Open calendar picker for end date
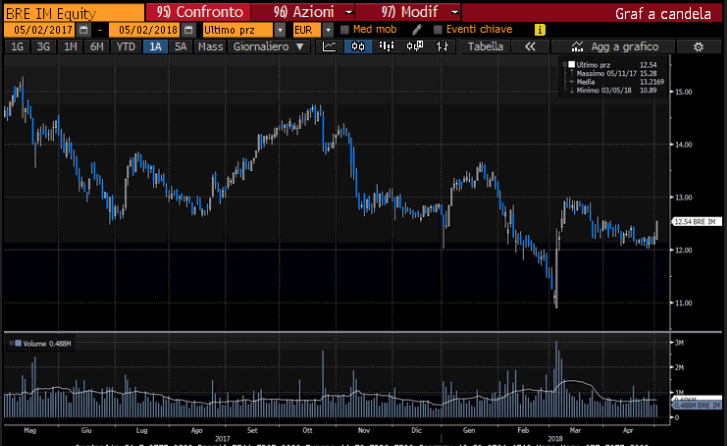Viewport: 727px width, 446px height. click(x=189, y=30)
